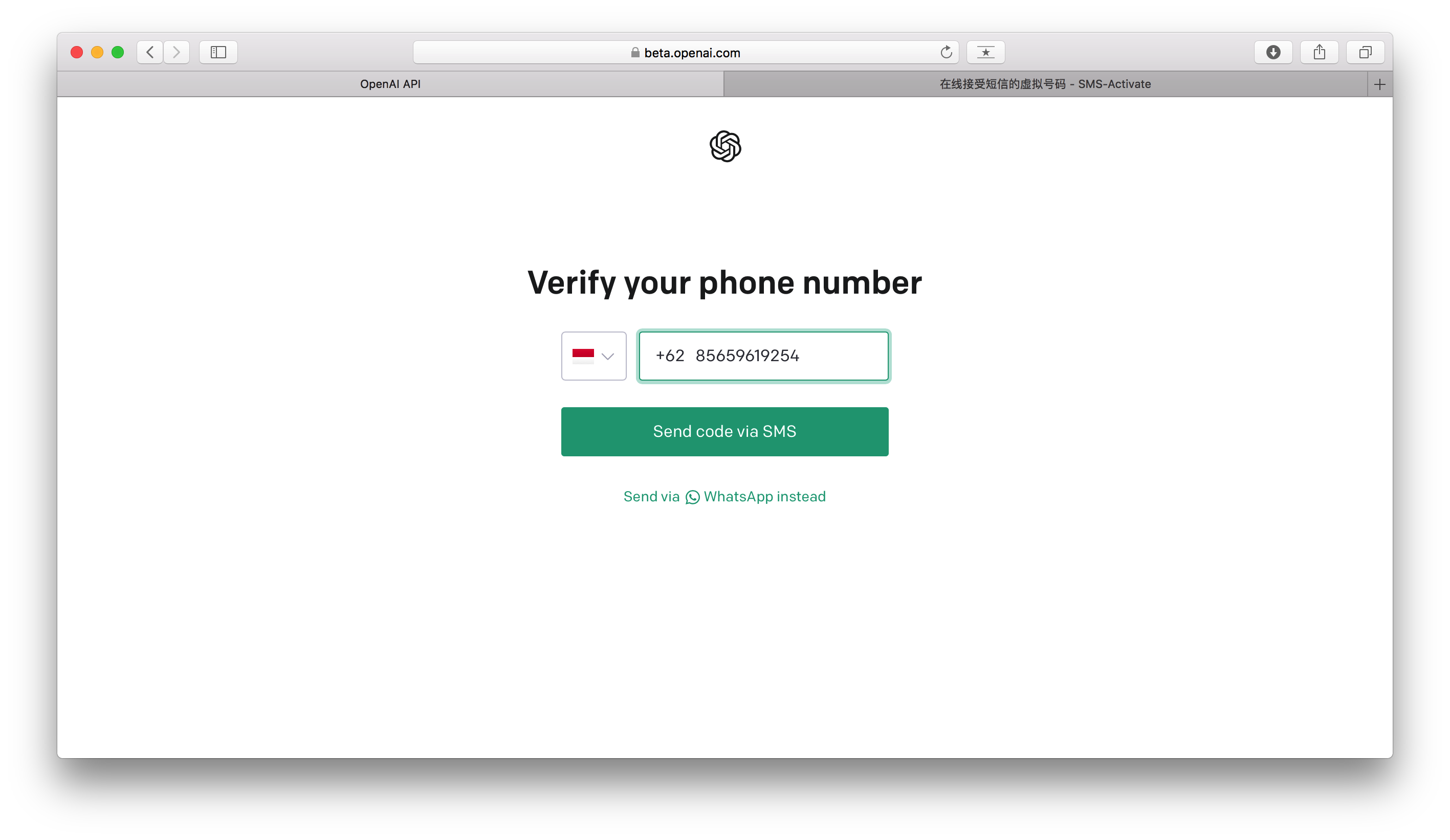The image size is (1450, 840).
Task: Switch to the SMS-Activate tab
Action: pyautogui.click(x=1045, y=84)
